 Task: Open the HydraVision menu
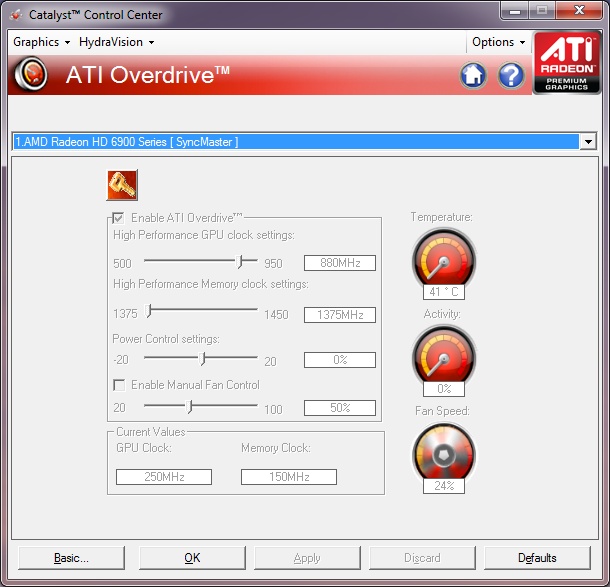pyautogui.click(x=116, y=42)
